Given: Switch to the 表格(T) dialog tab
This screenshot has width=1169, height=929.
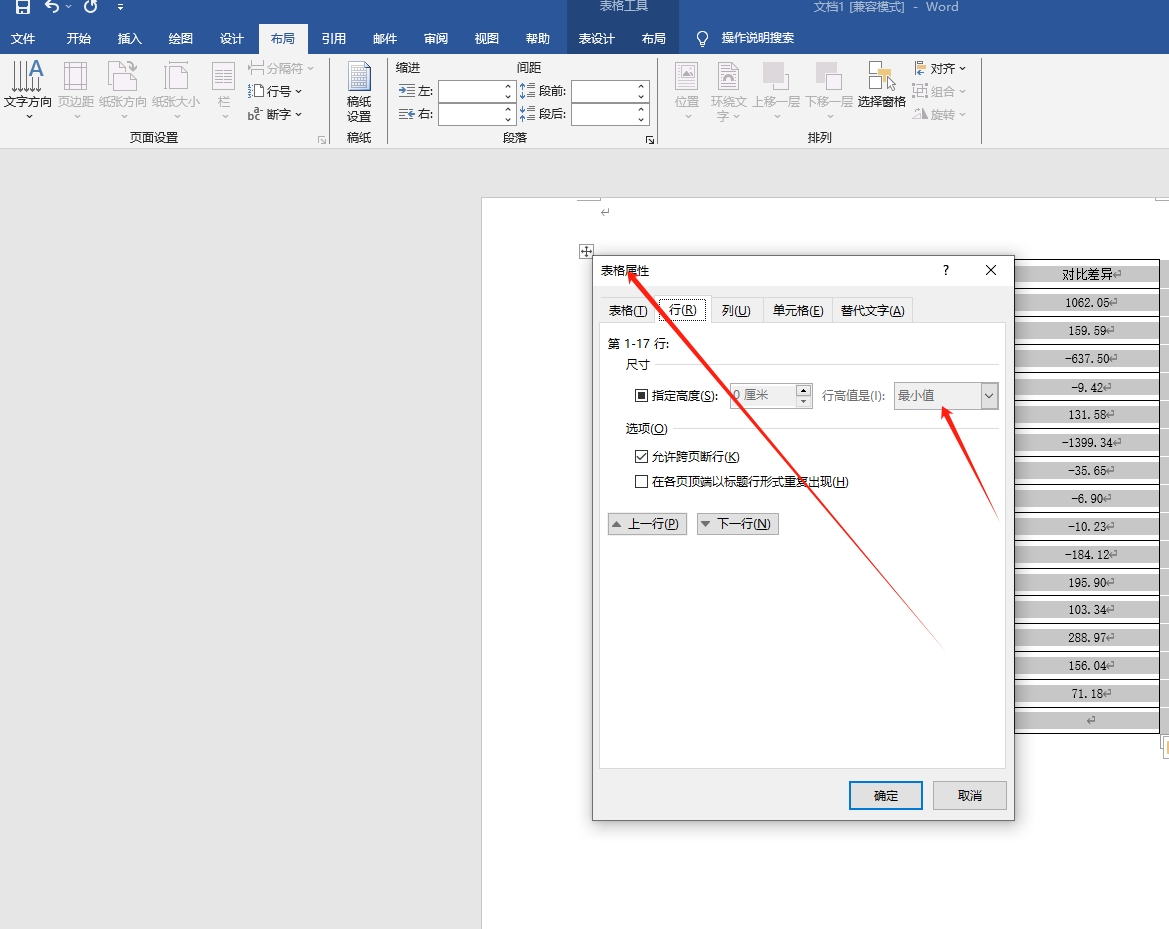Looking at the screenshot, I should [628, 310].
